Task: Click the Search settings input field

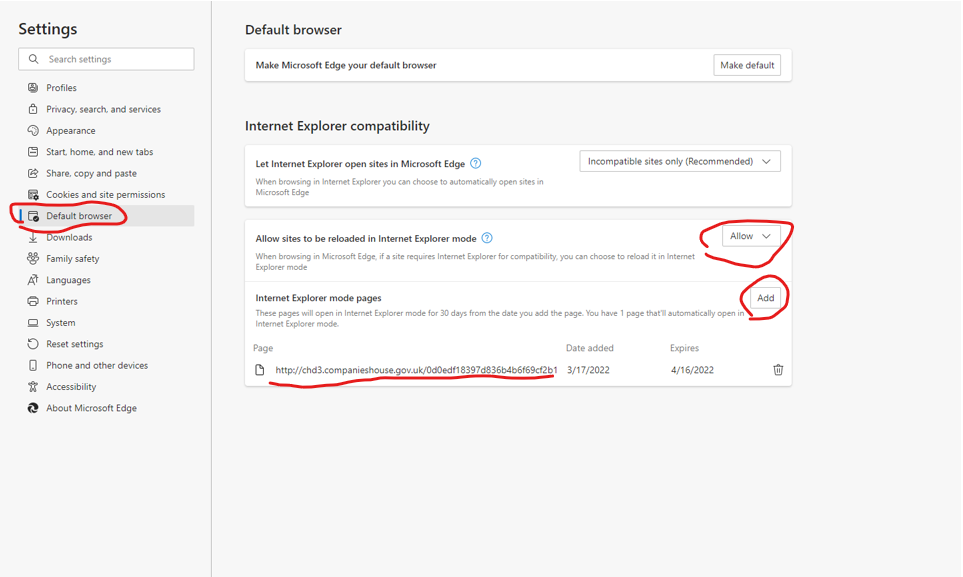Action: 106,59
